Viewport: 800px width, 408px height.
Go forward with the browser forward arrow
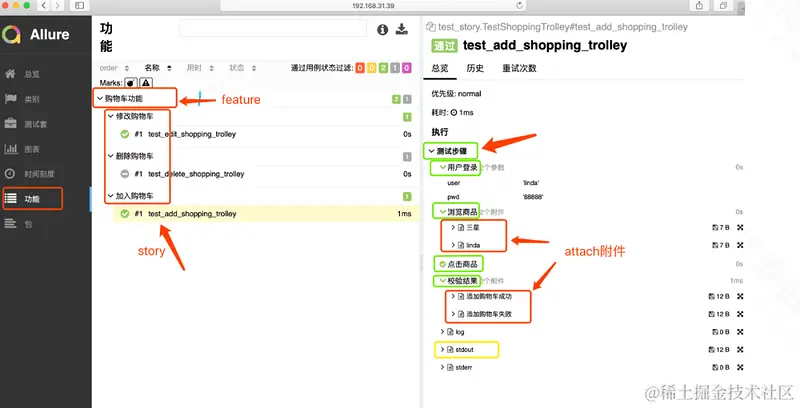pos(57,5)
